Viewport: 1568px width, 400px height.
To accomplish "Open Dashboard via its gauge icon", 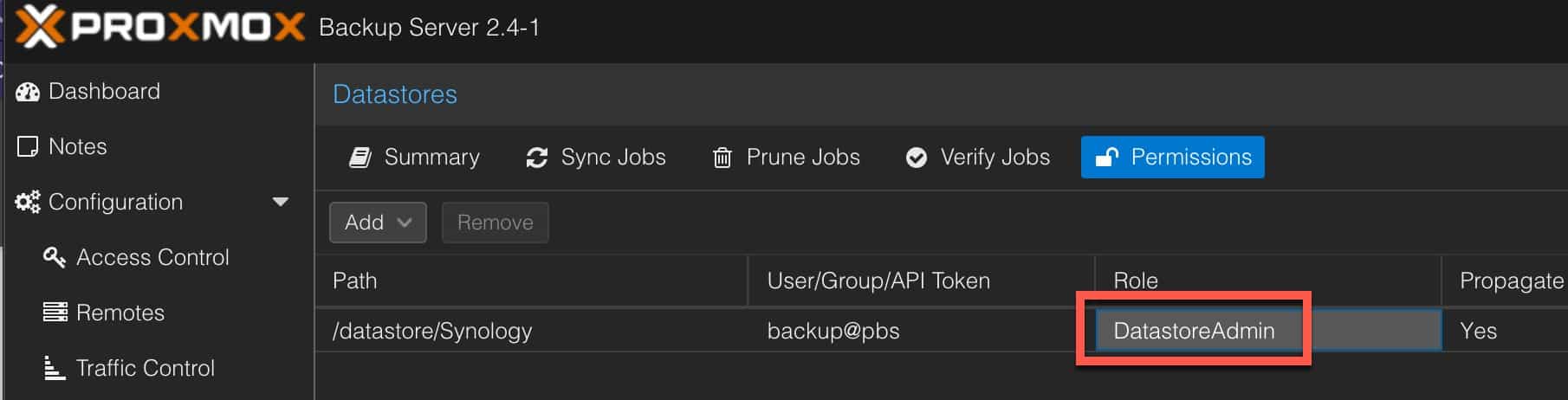I will click(x=28, y=92).
